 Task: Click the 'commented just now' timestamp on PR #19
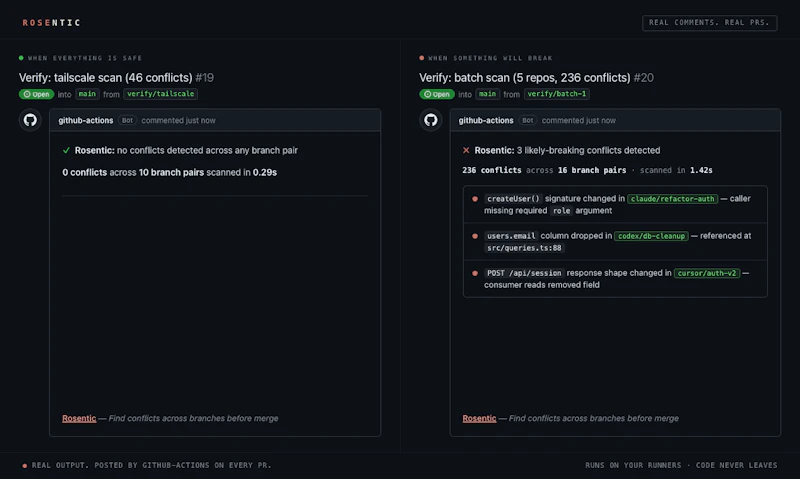pos(179,120)
